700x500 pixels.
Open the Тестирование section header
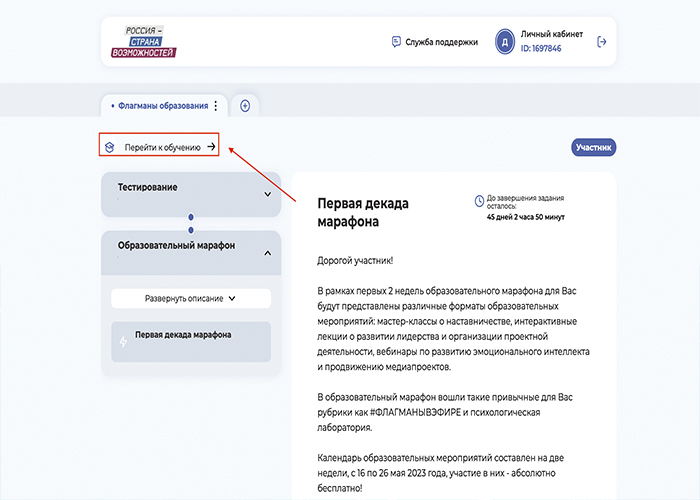point(191,195)
